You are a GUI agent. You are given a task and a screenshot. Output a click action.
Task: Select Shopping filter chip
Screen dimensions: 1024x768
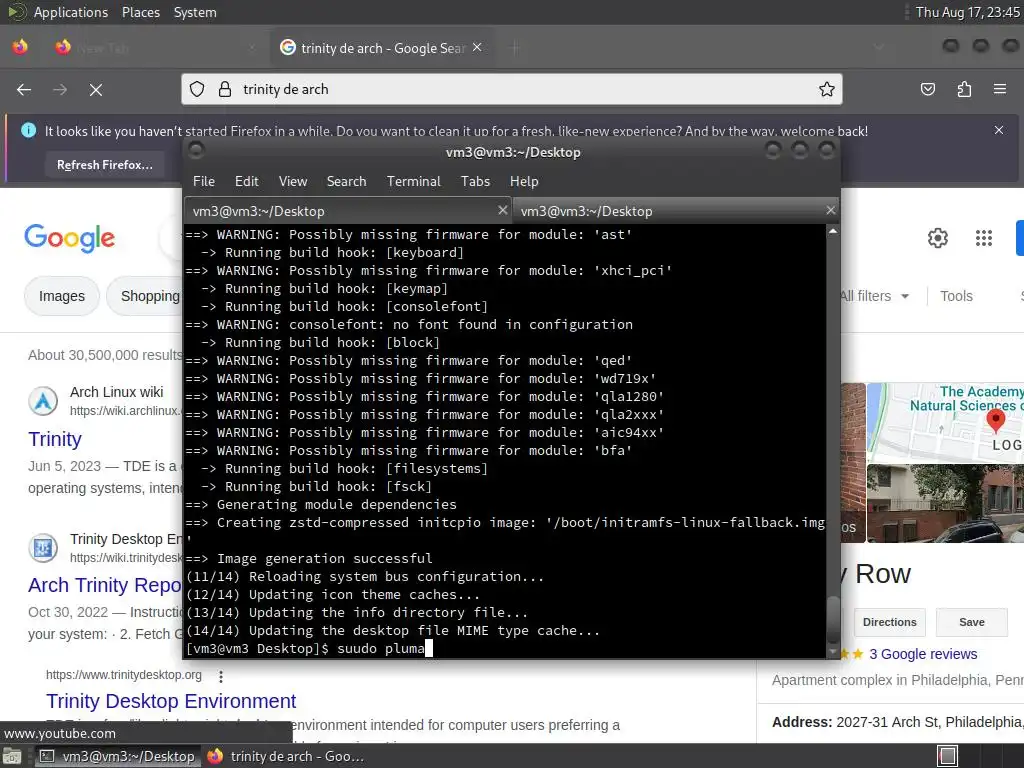point(145,296)
